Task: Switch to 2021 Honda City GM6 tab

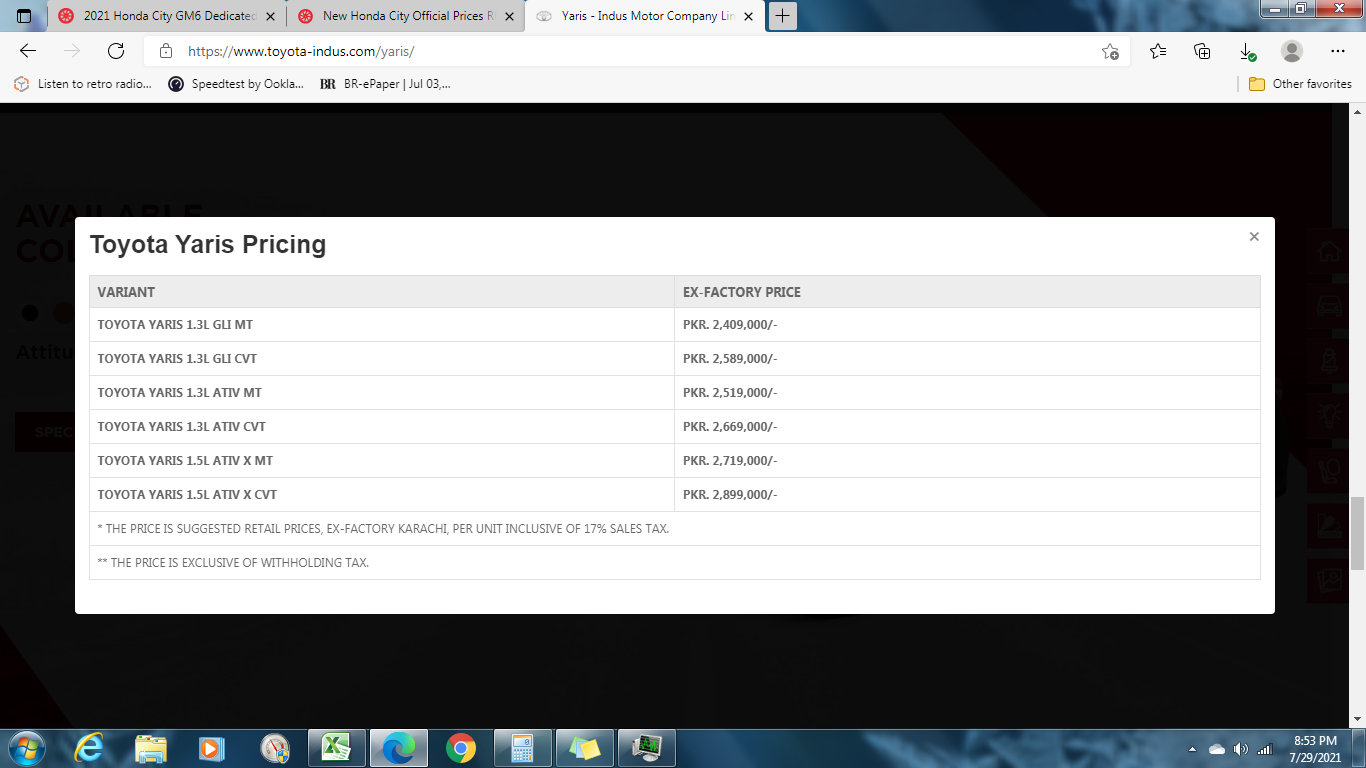Action: 166,16
